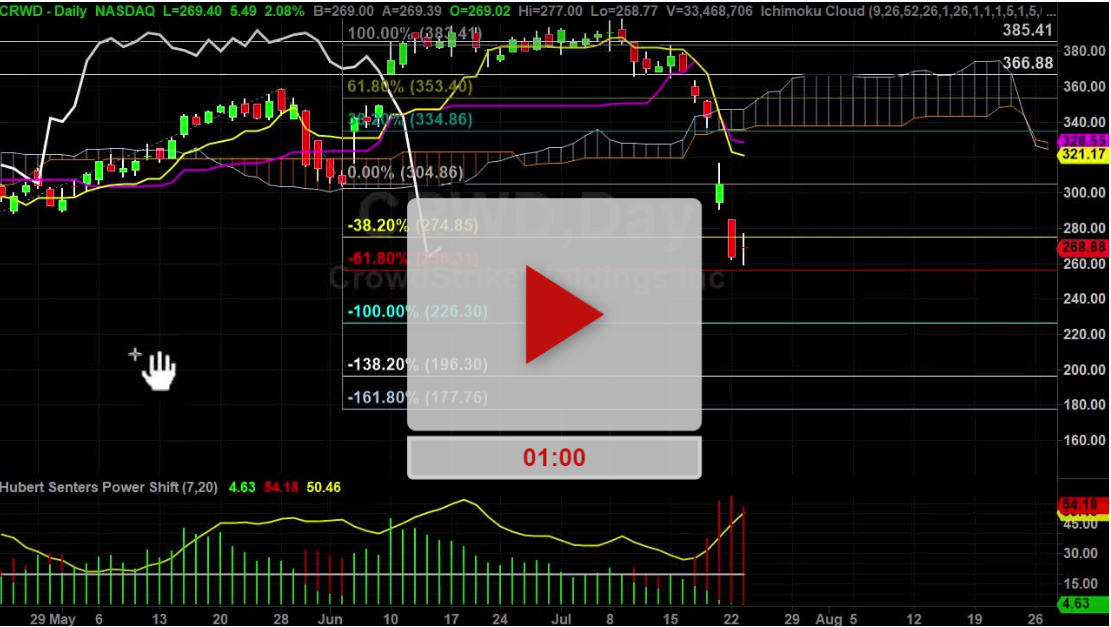
Task: Click the -100.00% (226.30) Fibonacci label
Action: pos(417,311)
